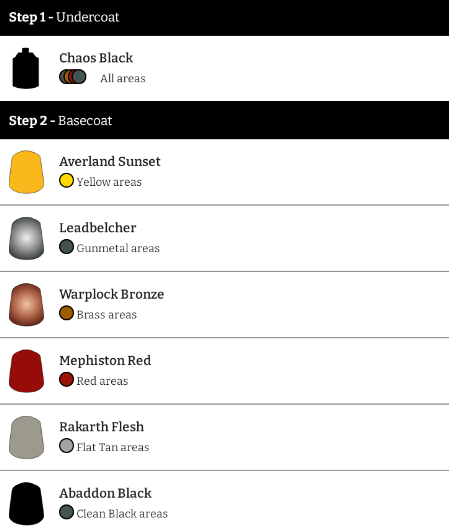The height and width of the screenshot is (532, 449).
Task: Click the yellow swatch beside Yellow areas
Action: tap(67, 180)
